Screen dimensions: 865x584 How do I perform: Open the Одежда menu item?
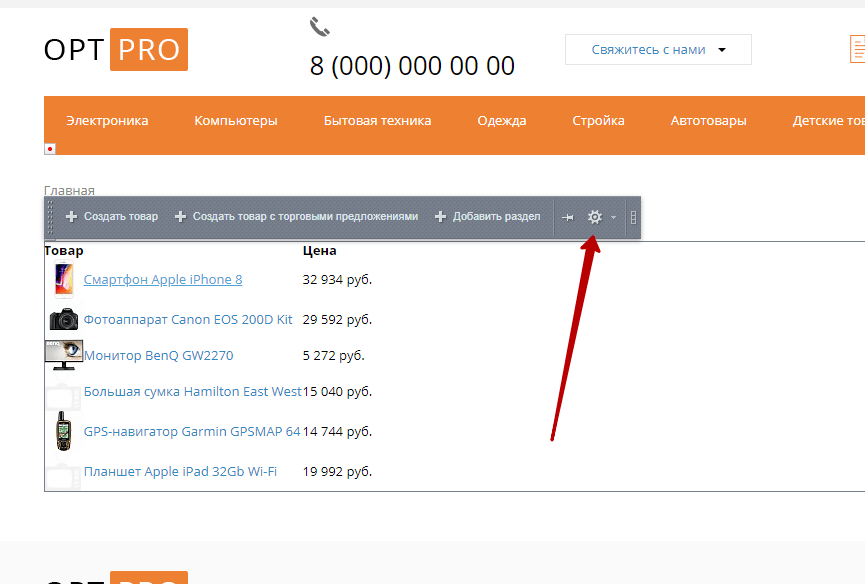click(x=501, y=121)
